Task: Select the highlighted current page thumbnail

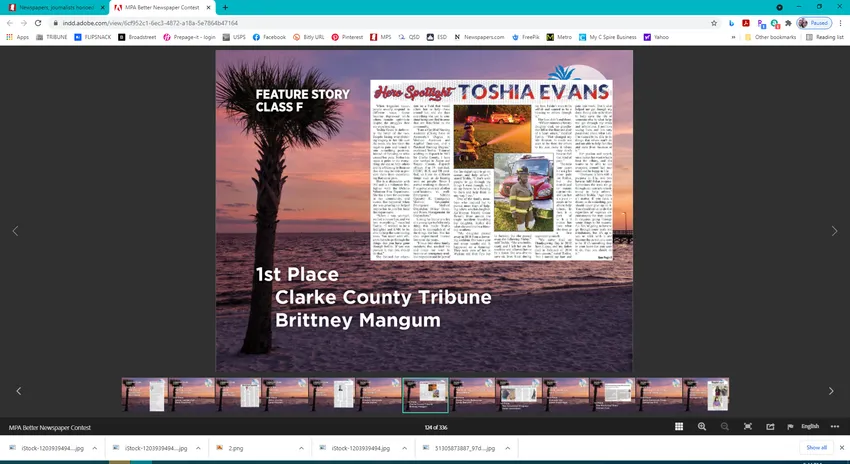Action: [425, 394]
